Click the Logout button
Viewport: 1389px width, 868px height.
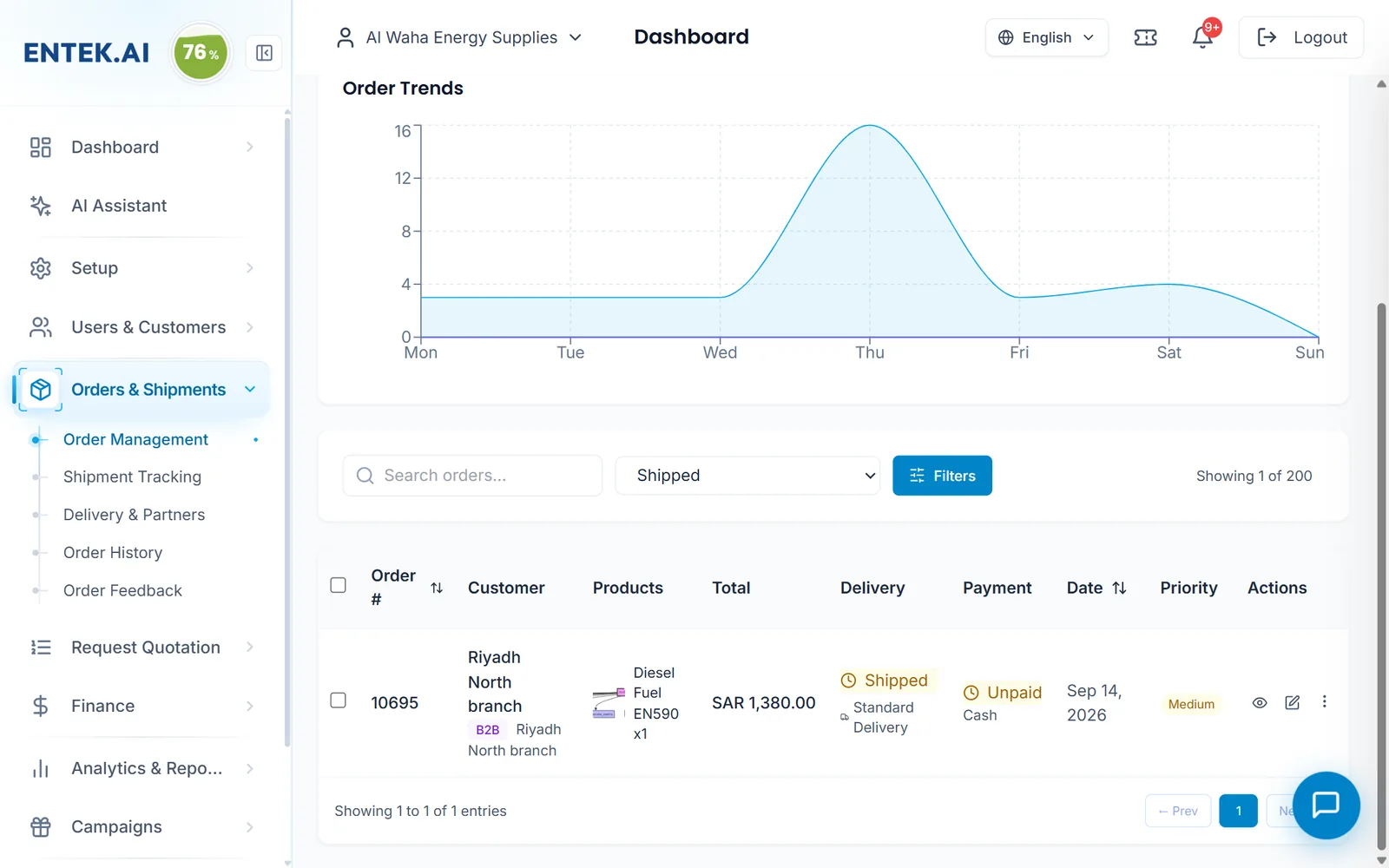tap(1301, 37)
